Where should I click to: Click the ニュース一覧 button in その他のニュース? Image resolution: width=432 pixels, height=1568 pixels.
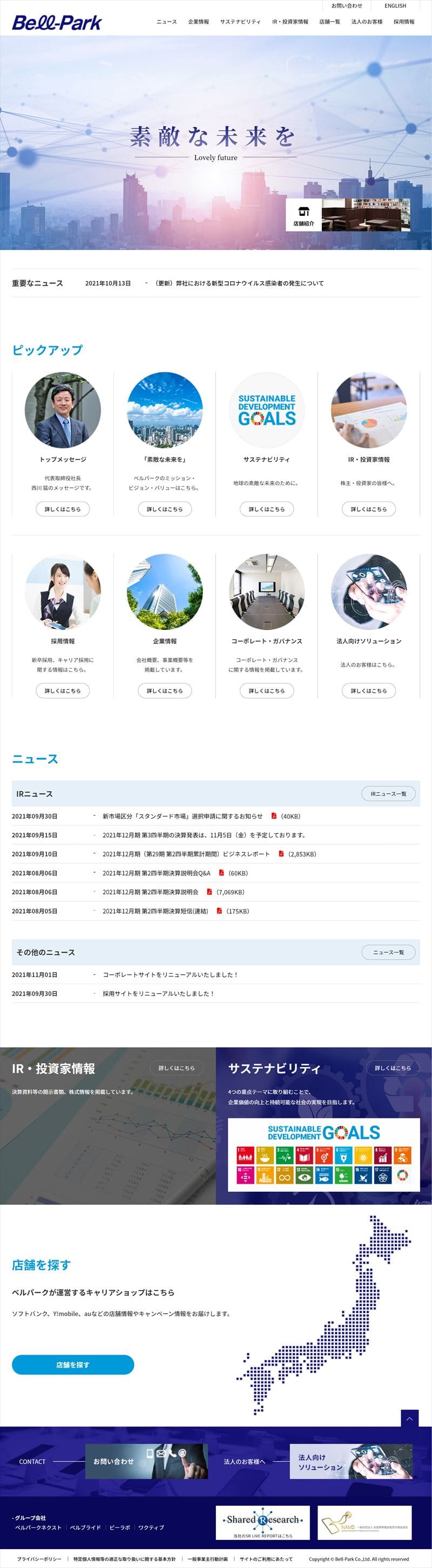pos(388,952)
